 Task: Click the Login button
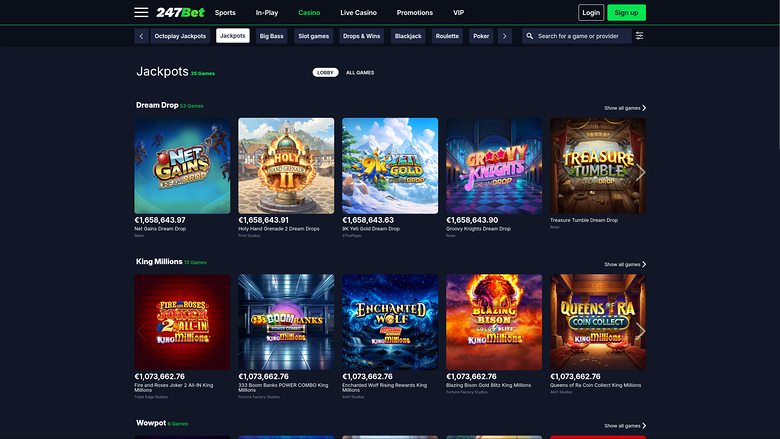coord(591,12)
